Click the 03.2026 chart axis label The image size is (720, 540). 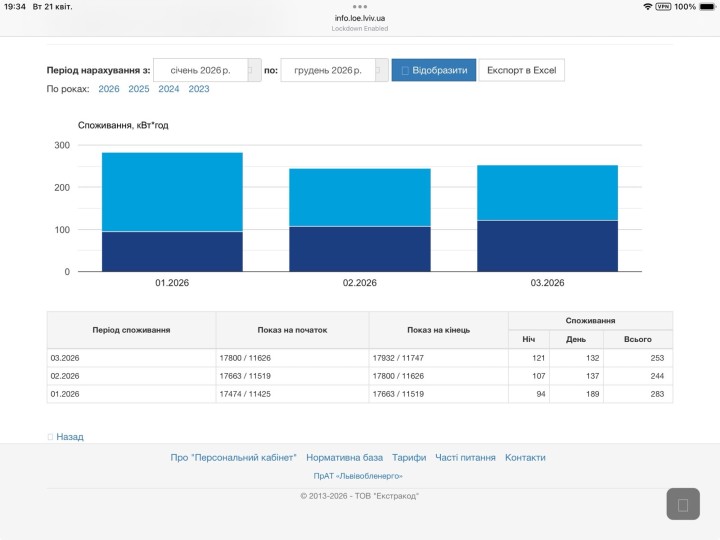click(547, 283)
